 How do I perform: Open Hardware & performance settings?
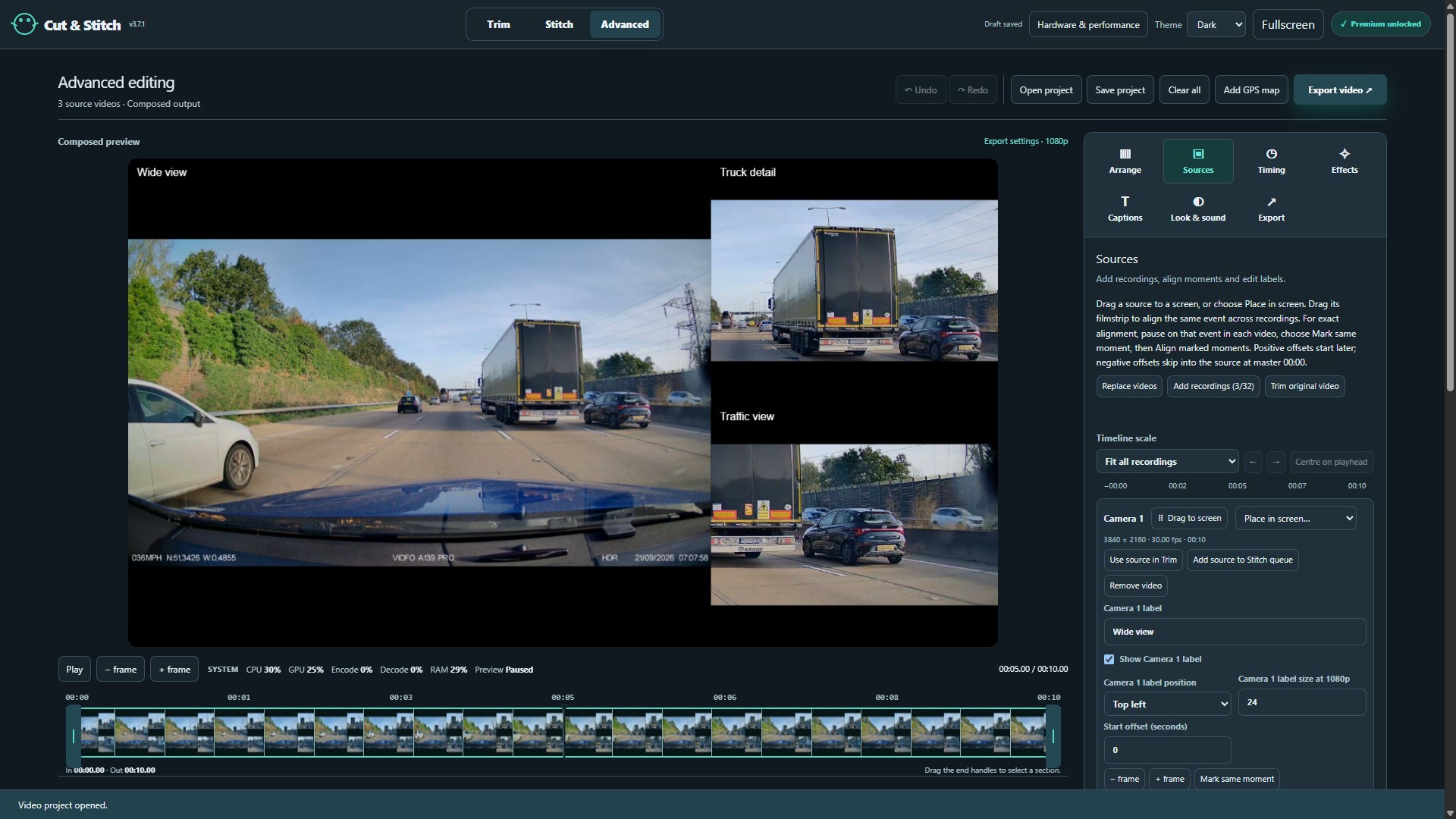[1088, 24]
